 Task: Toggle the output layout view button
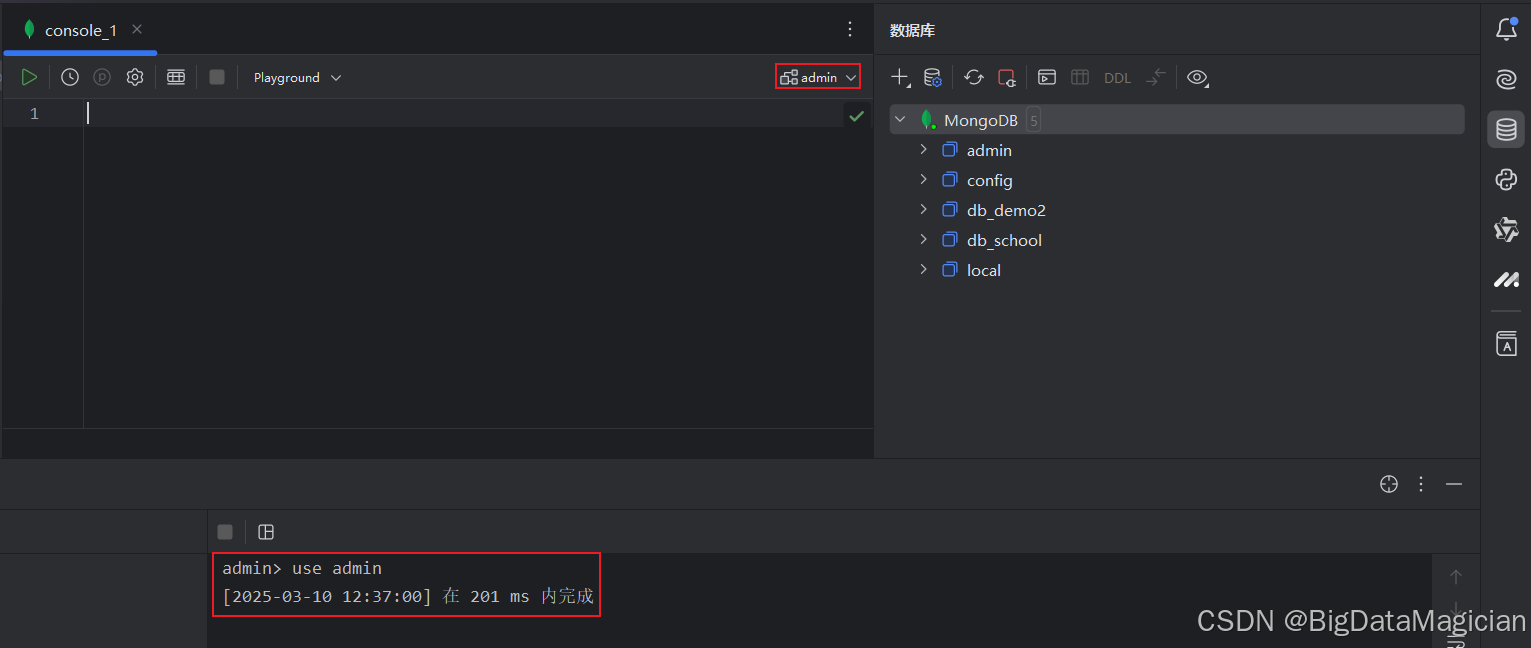click(x=266, y=532)
